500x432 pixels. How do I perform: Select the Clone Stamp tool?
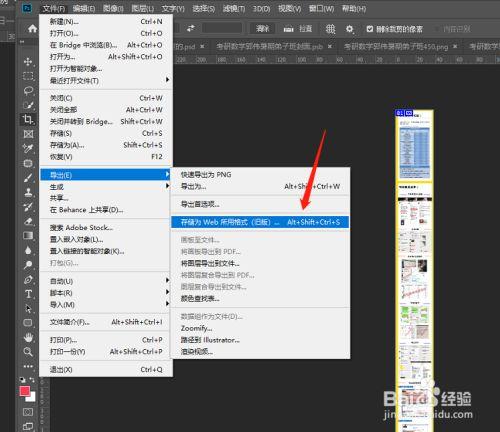tap(28, 192)
